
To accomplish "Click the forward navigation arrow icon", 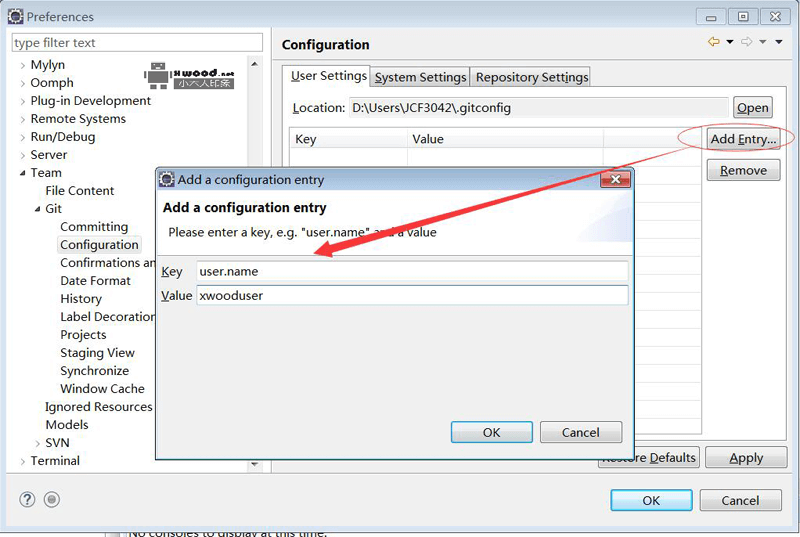I will [746, 42].
